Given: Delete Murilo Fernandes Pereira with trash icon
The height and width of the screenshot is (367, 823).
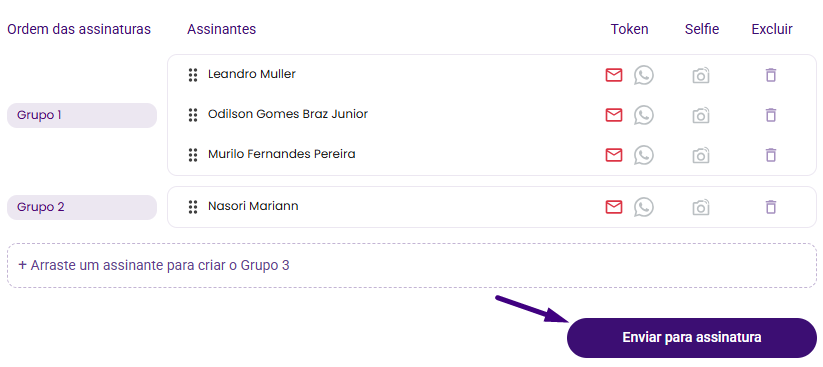Looking at the screenshot, I should click(x=771, y=155).
